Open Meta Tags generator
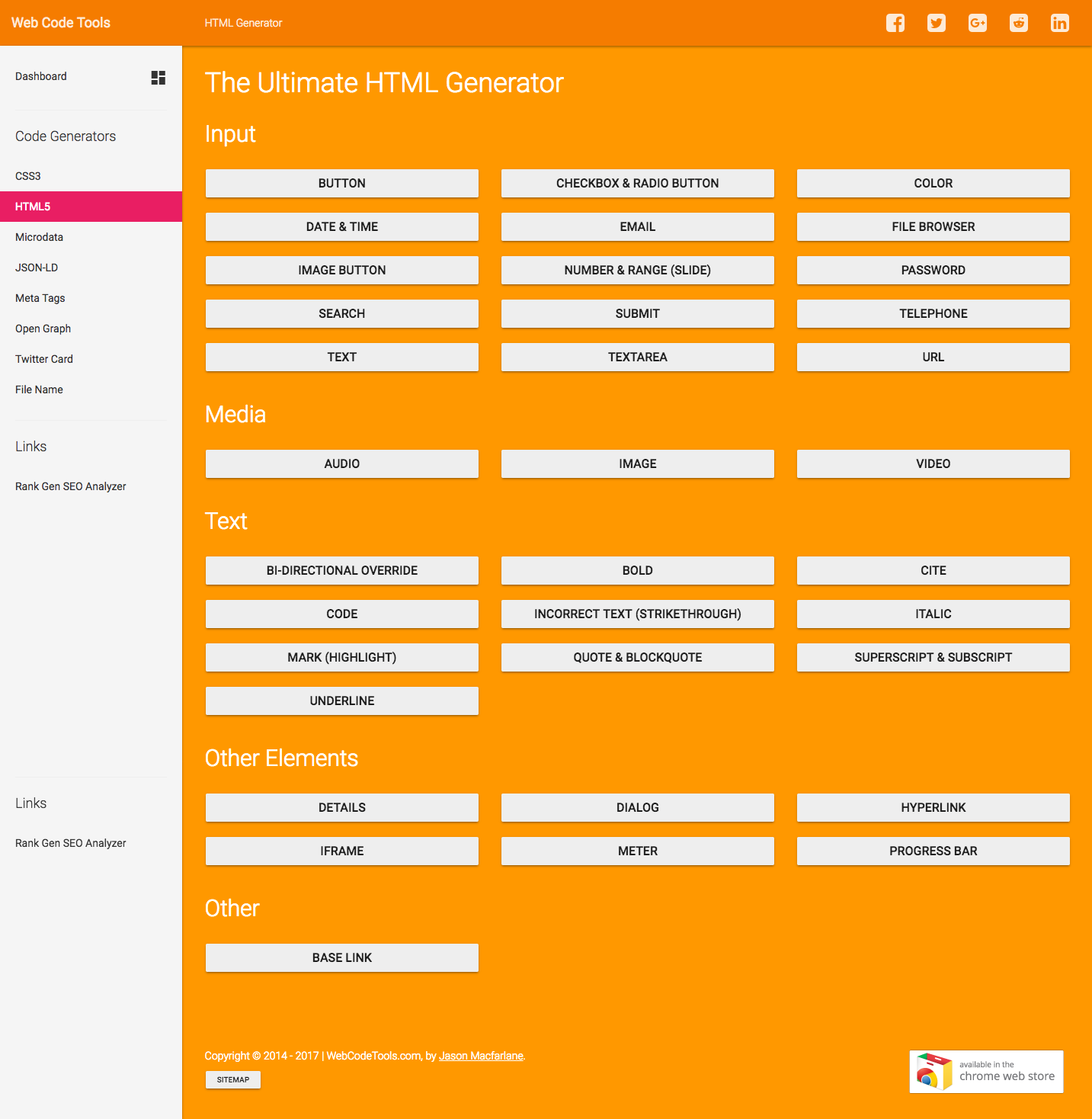1092x1119 pixels. coord(91,298)
